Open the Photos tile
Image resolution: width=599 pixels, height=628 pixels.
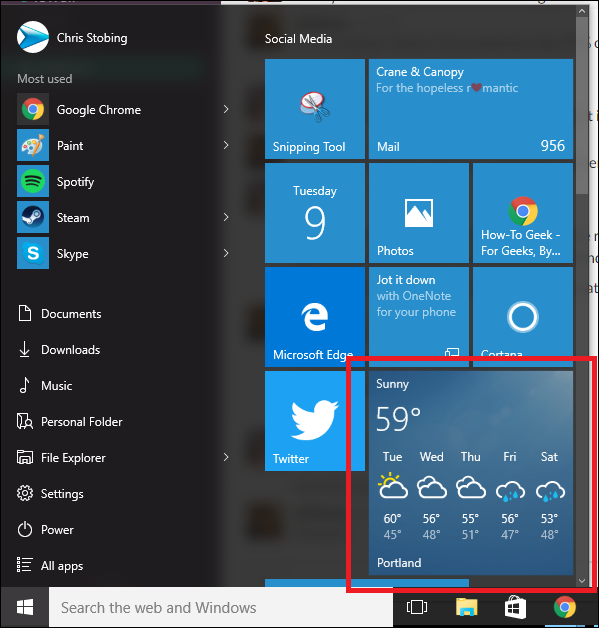[419, 213]
